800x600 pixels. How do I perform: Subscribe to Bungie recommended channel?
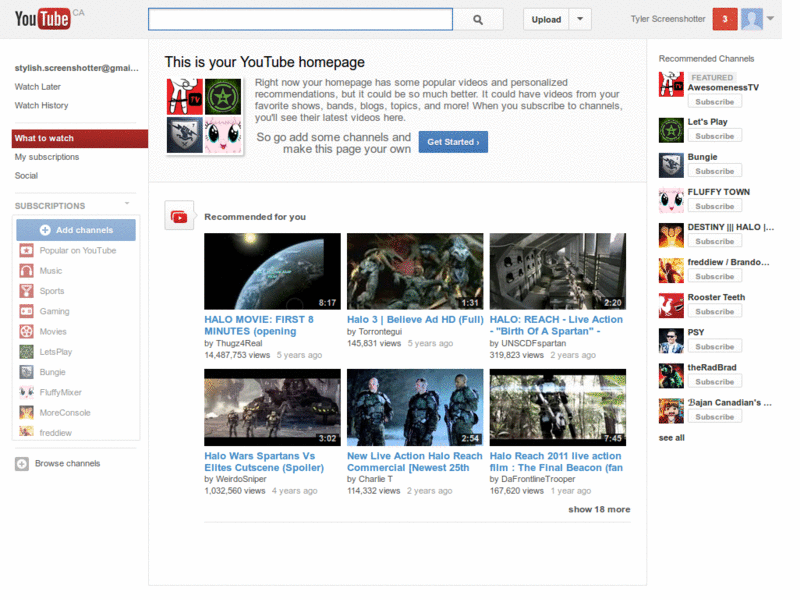click(714, 171)
